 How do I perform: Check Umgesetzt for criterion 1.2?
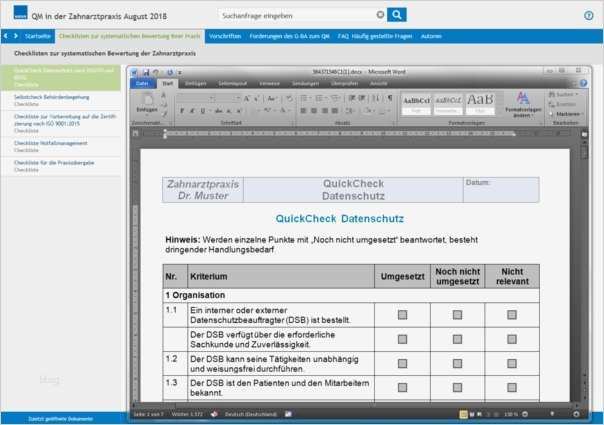click(x=402, y=363)
